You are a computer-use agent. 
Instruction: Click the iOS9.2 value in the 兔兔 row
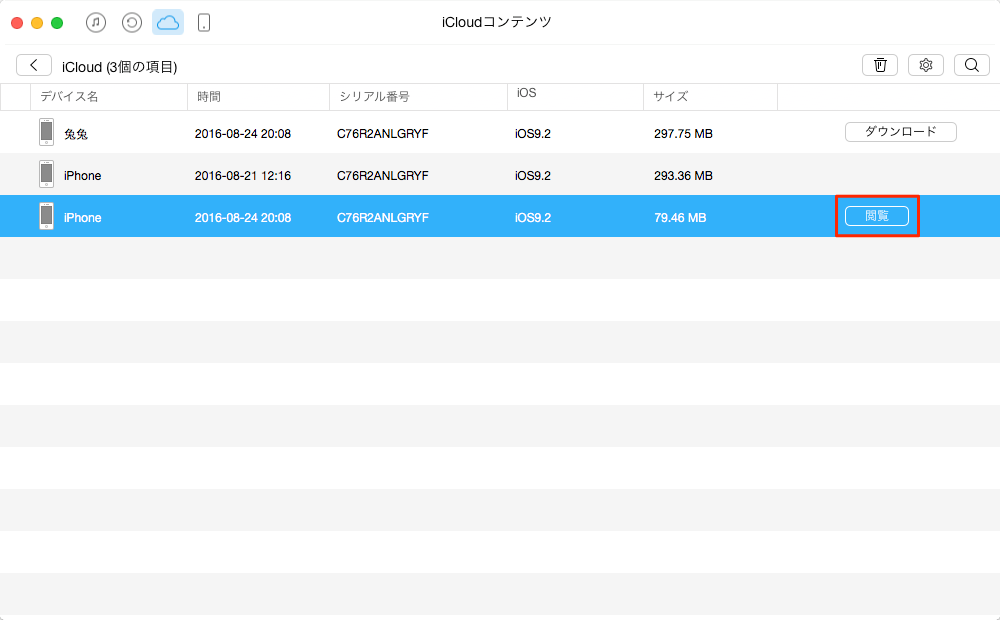pos(533,134)
